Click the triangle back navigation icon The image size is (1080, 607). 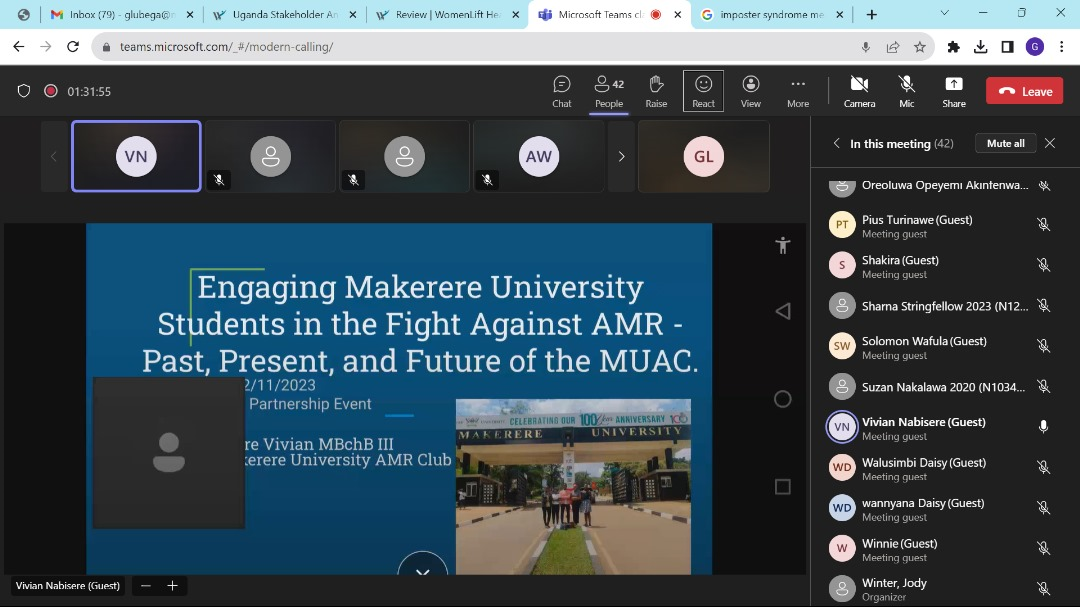pos(782,311)
